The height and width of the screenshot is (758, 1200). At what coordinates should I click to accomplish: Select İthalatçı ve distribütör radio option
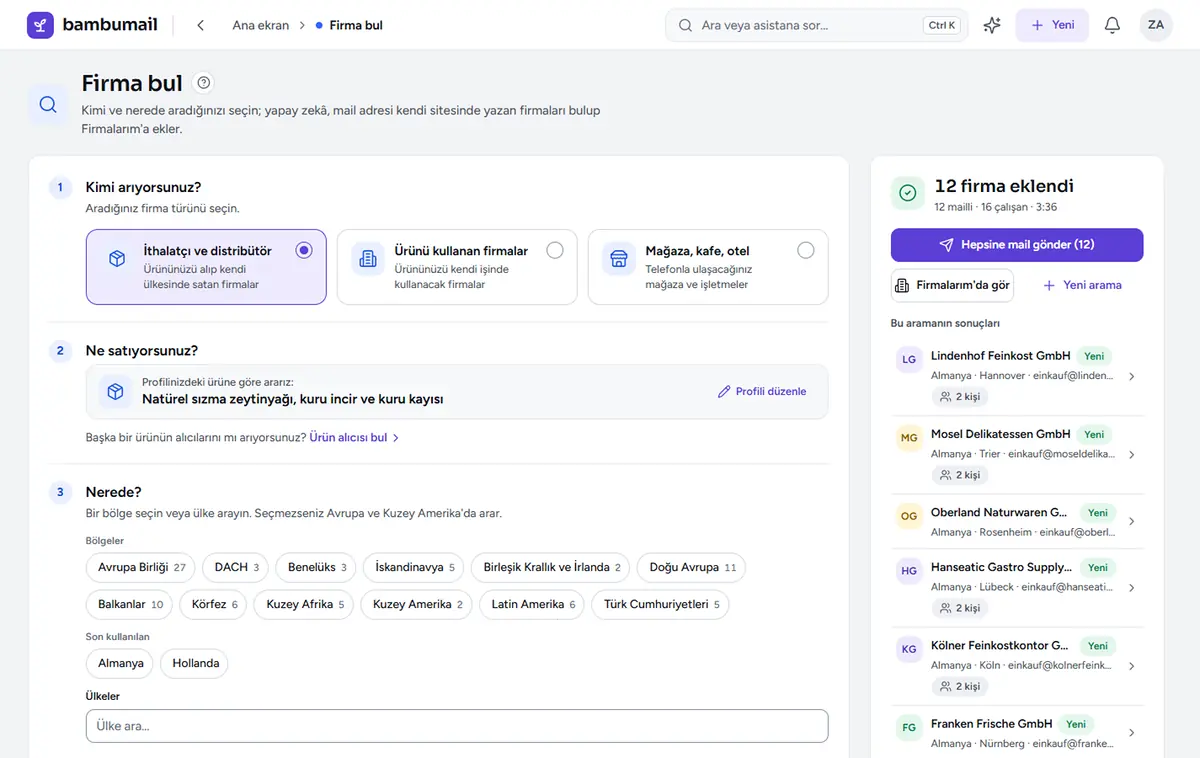tap(304, 250)
